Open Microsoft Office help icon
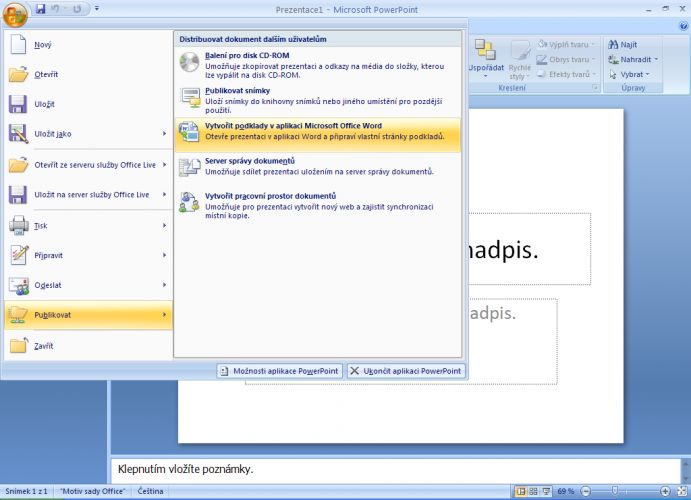 pos(683,26)
